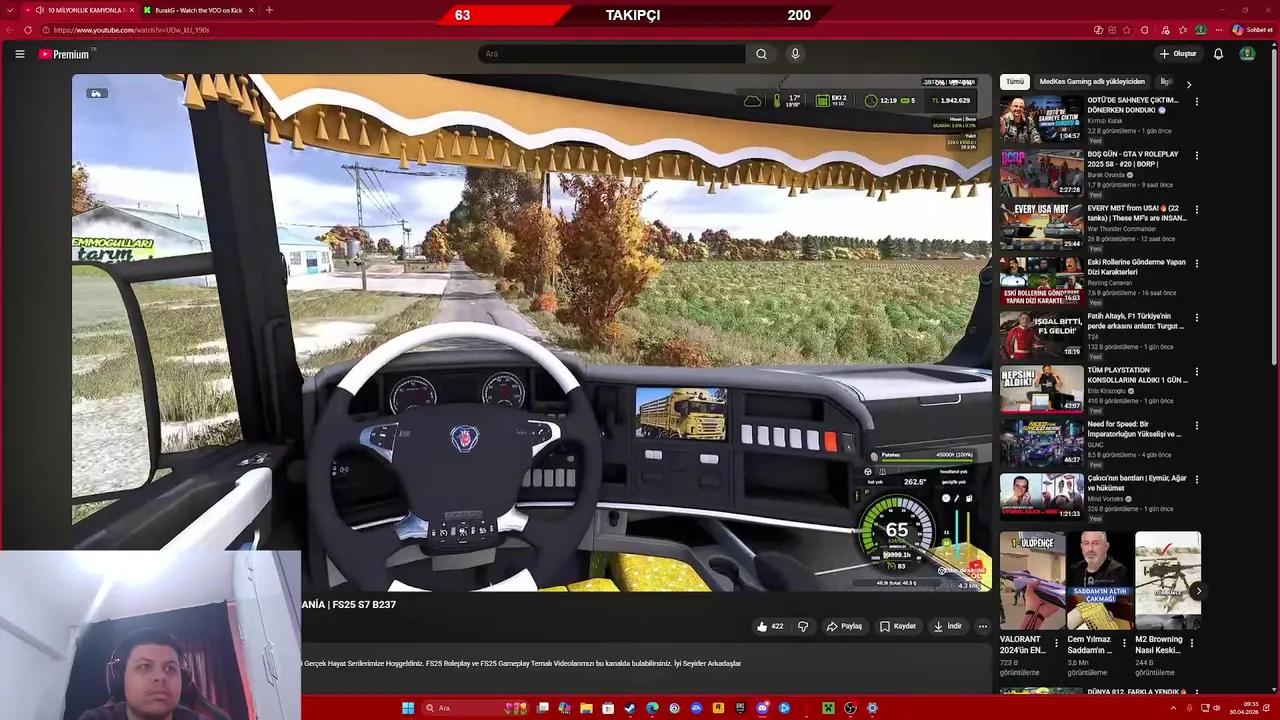Open options for Need for Speed video
This screenshot has width=1280, height=720.
[1196, 425]
